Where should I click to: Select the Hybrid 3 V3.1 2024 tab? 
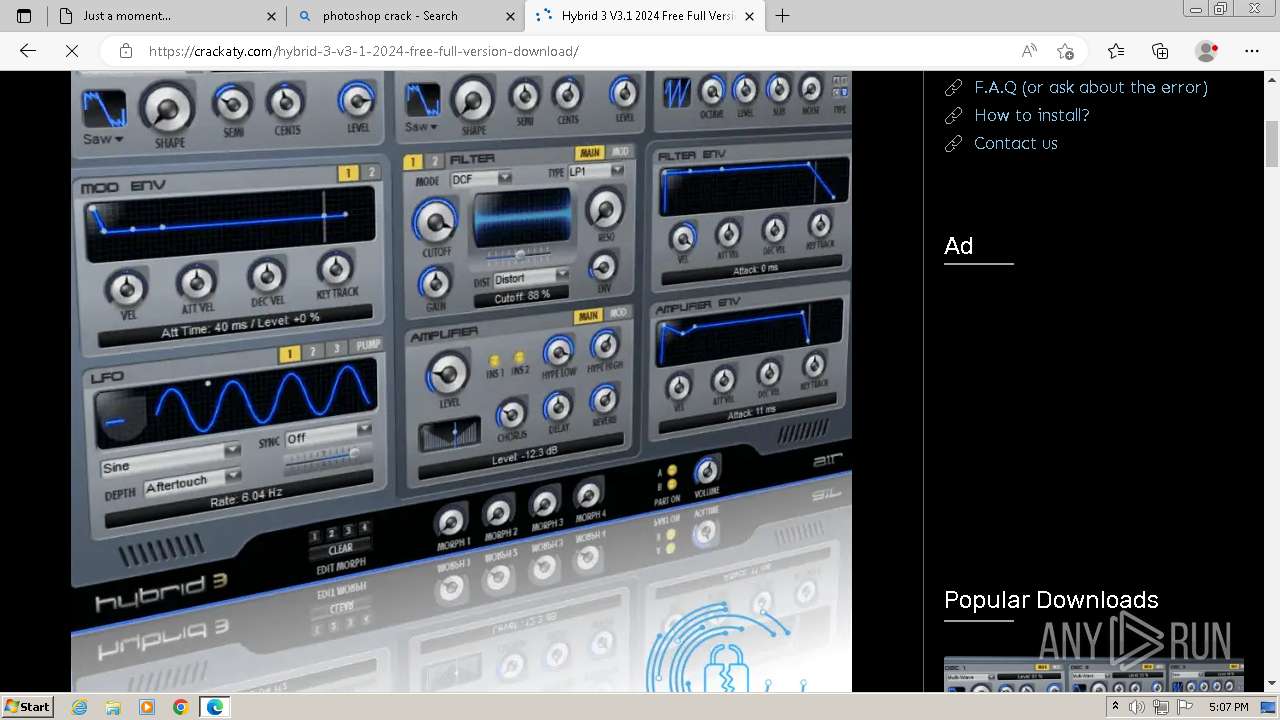click(645, 16)
